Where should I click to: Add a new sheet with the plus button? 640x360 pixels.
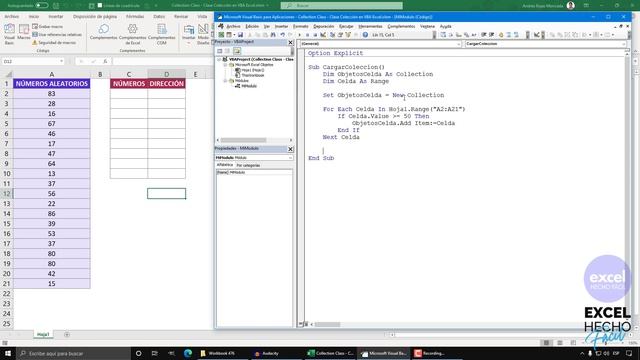click(x=67, y=335)
